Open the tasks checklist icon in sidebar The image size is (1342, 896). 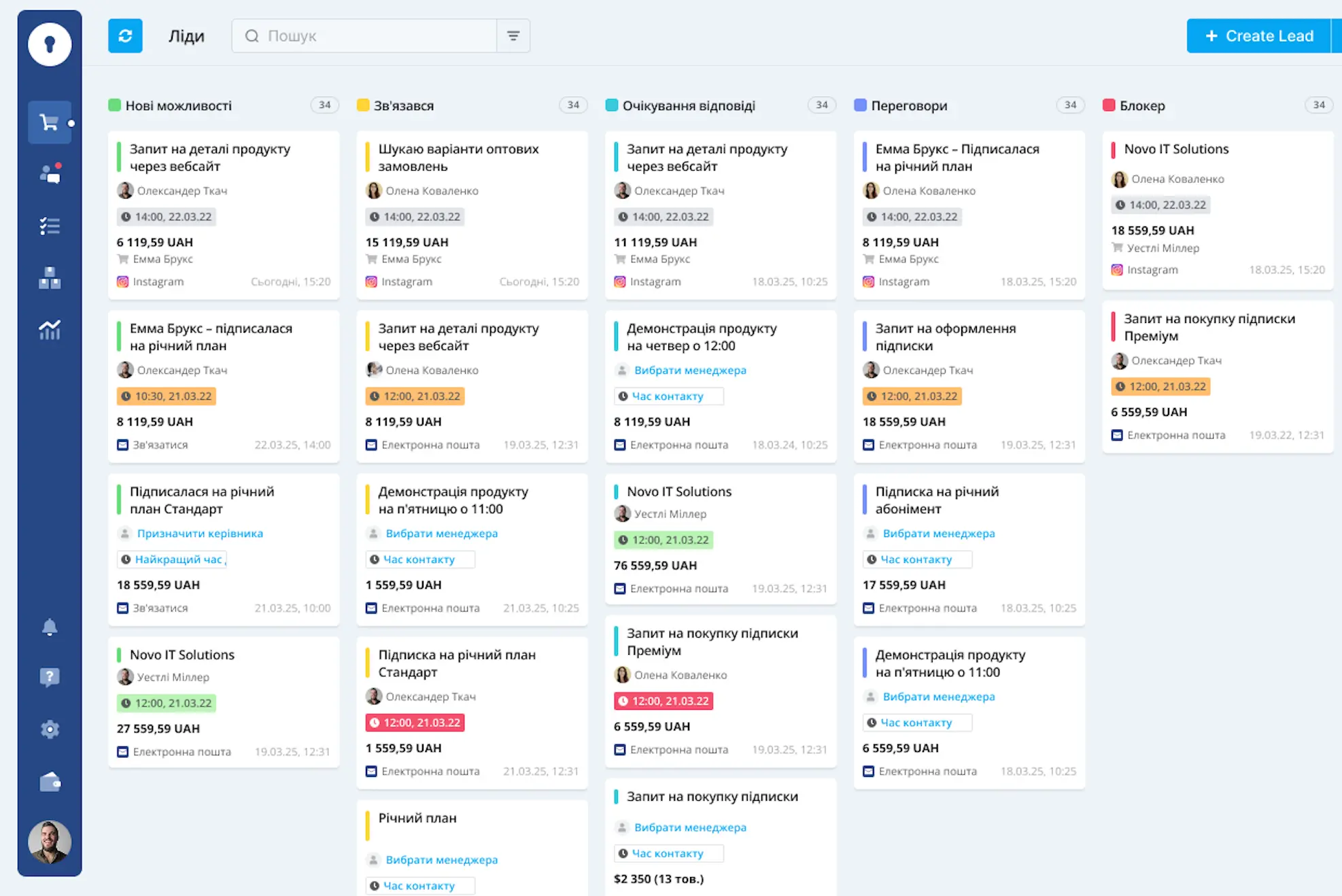pos(50,226)
